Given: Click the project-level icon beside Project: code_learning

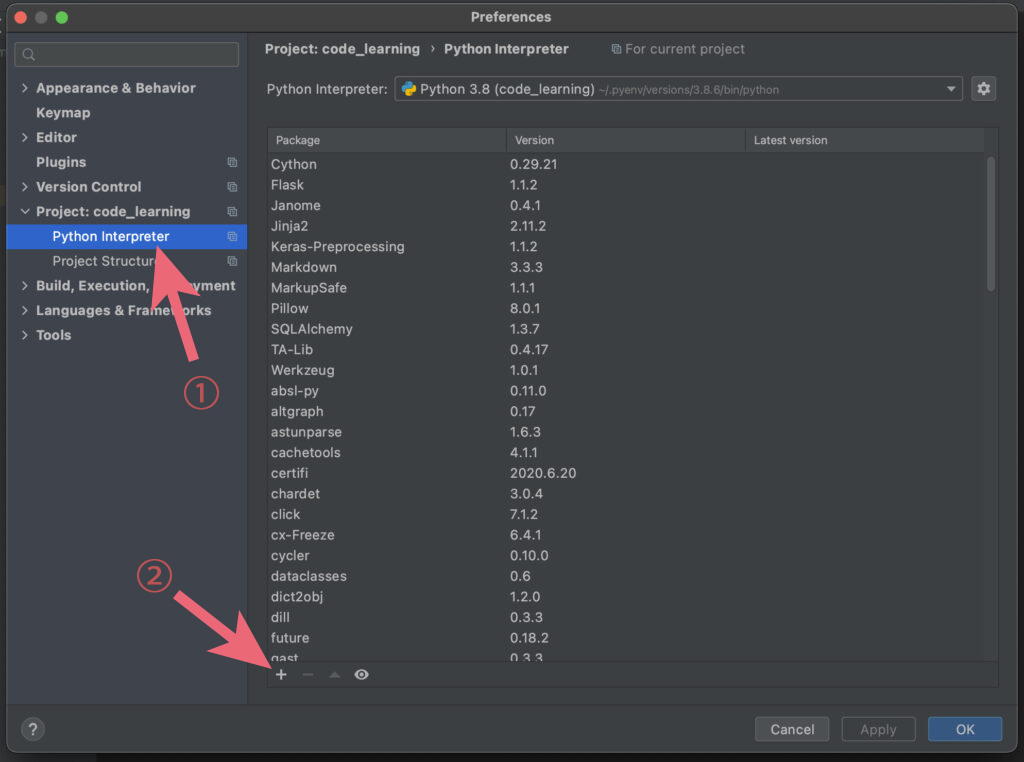Looking at the screenshot, I should [232, 212].
